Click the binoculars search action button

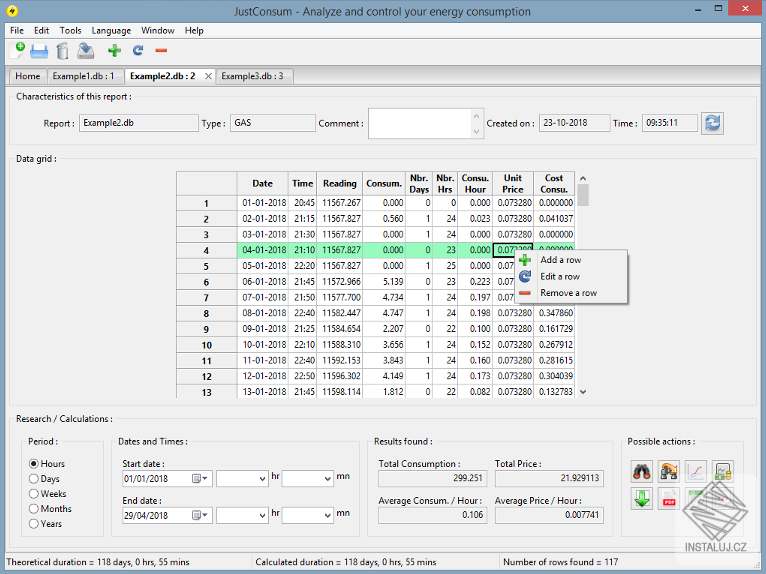click(x=642, y=470)
